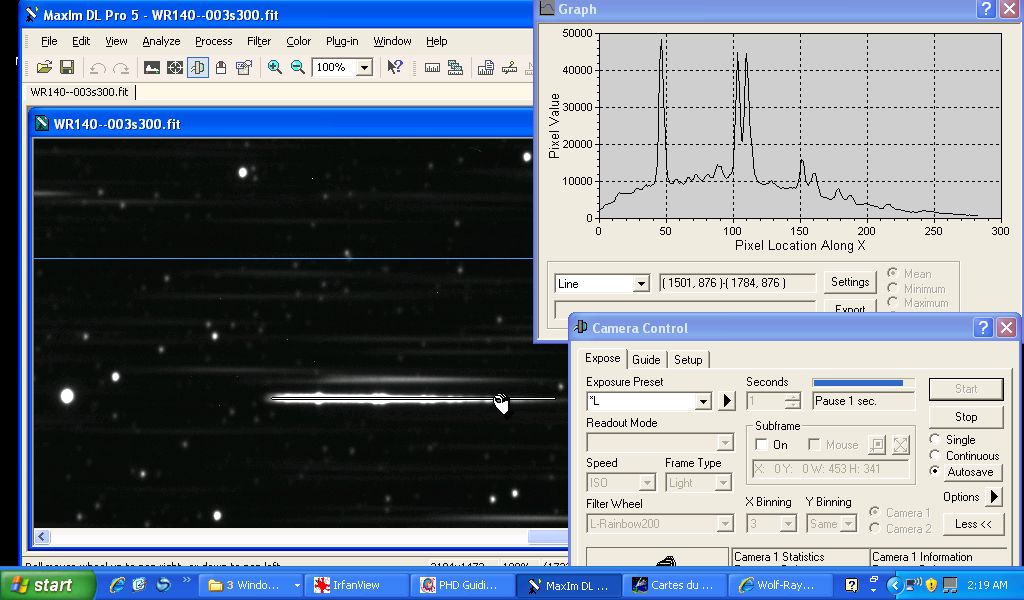Select the Autosave radio button
Viewport: 1024px width, 600px height.
[x=935, y=471]
